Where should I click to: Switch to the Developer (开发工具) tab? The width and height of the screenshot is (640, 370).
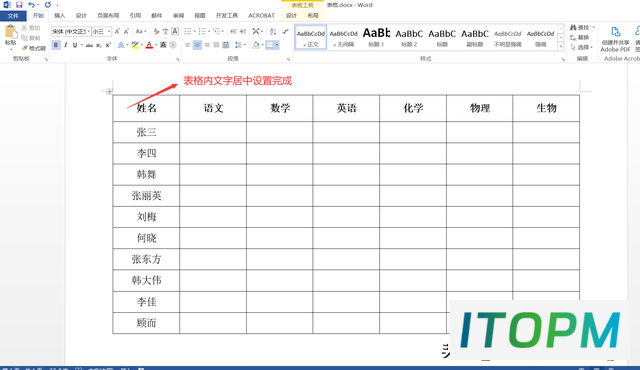coord(227,16)
